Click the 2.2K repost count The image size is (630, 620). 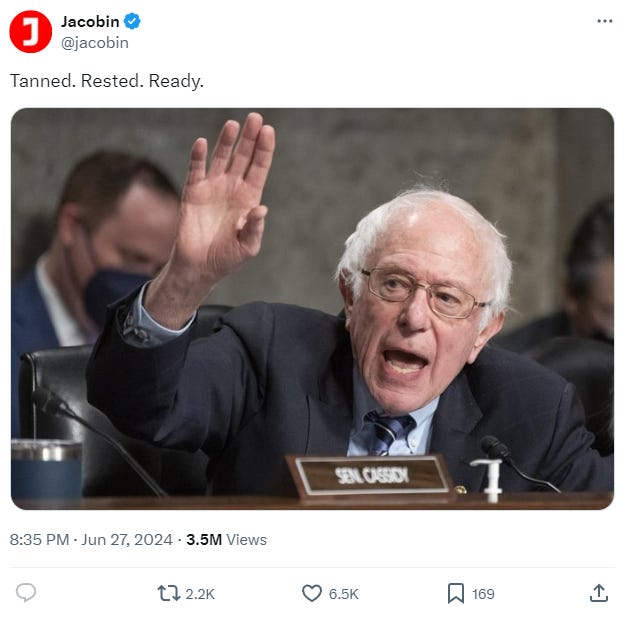coord(200,594)
